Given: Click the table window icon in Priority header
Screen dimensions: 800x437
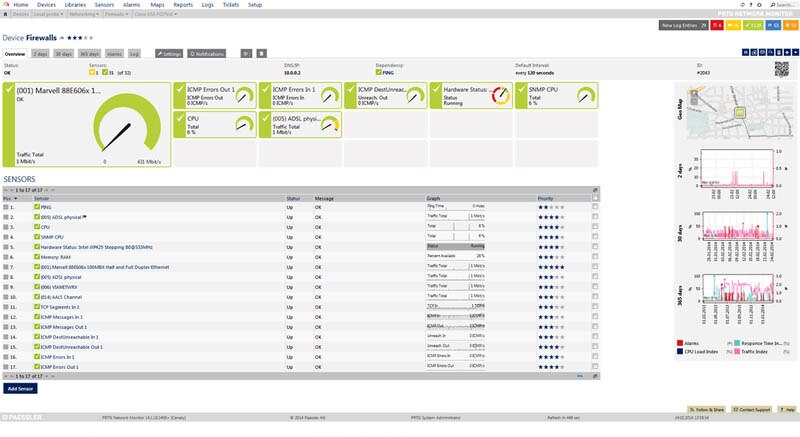Looking at the screenshot, I should tap(595, 190).
